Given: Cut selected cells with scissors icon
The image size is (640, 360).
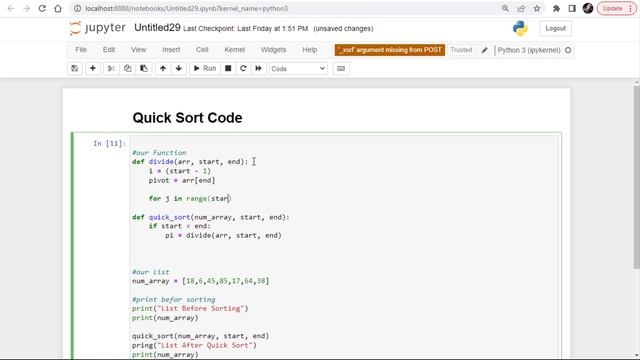Looking at the screenshot, I should (x=111, y=69).
